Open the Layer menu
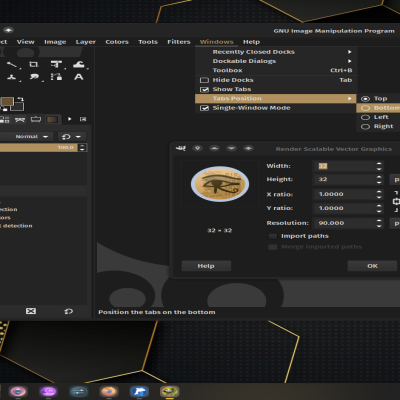The height and width of the screenshot is (400, 400). (85, 42)
